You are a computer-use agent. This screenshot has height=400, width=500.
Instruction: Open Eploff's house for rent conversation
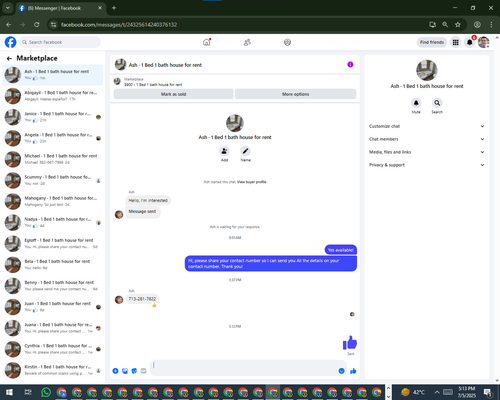(53, 244)
